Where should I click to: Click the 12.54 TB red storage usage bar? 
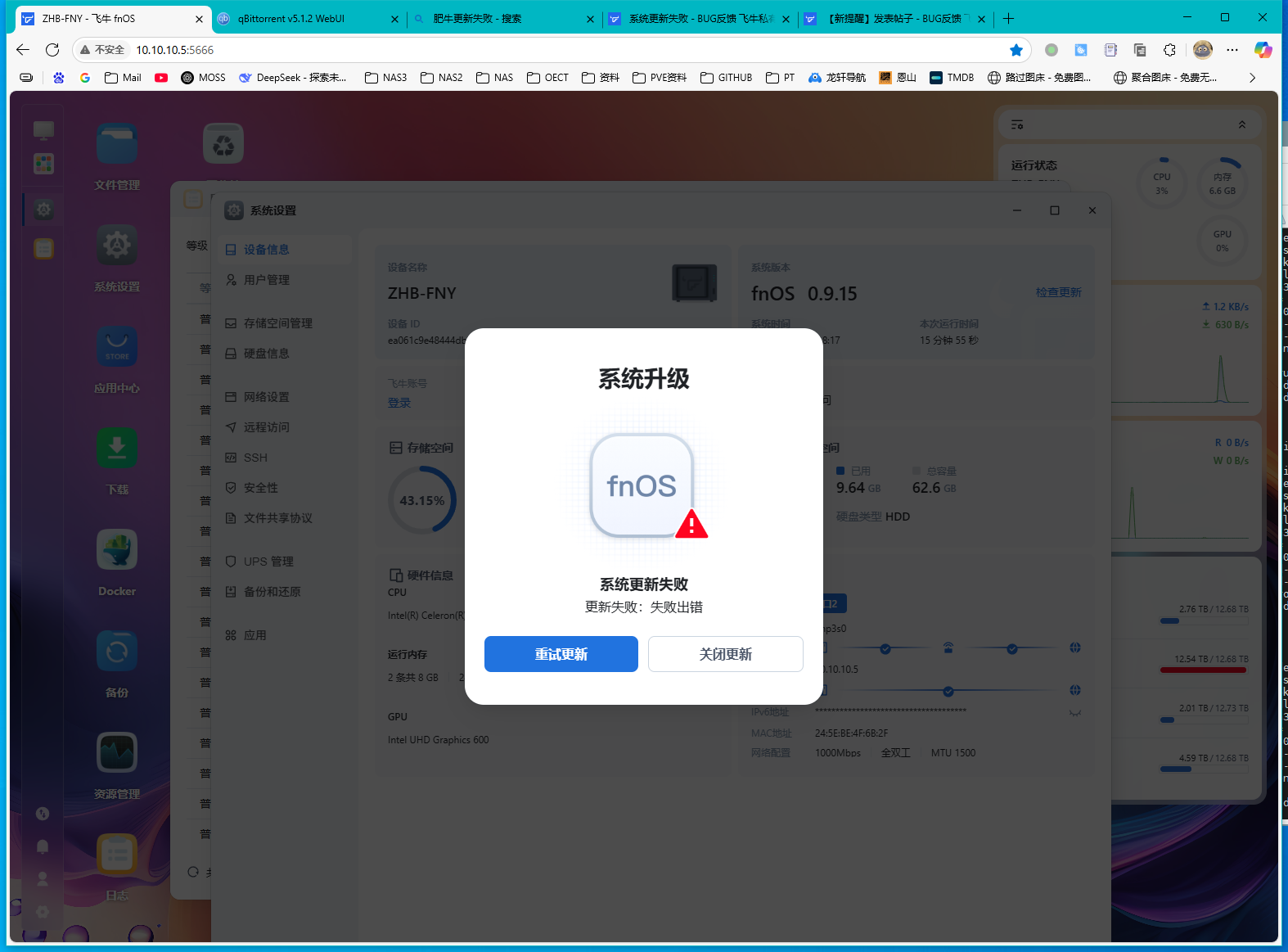1204,670
